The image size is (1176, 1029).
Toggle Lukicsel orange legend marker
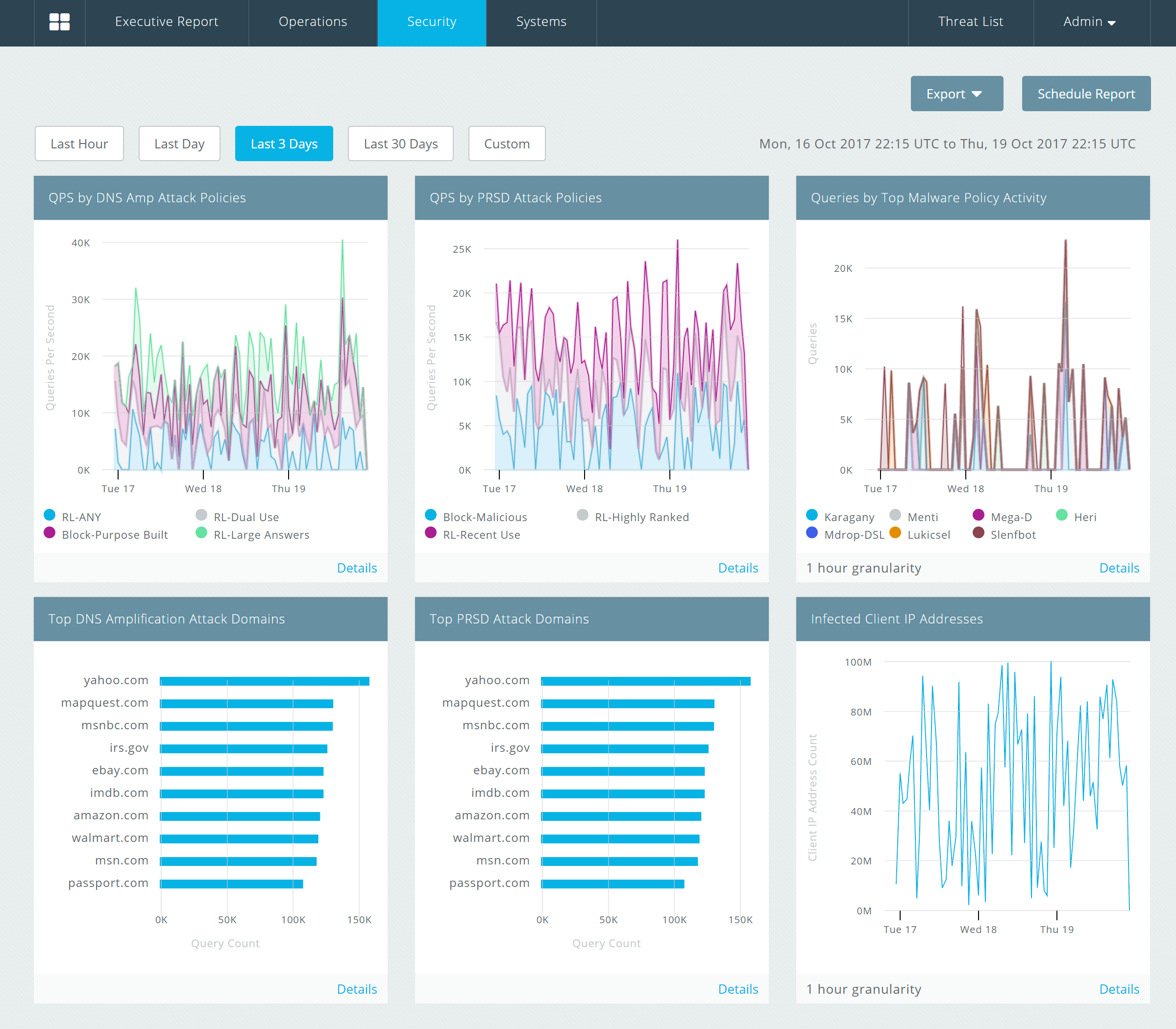coord(895,533)
